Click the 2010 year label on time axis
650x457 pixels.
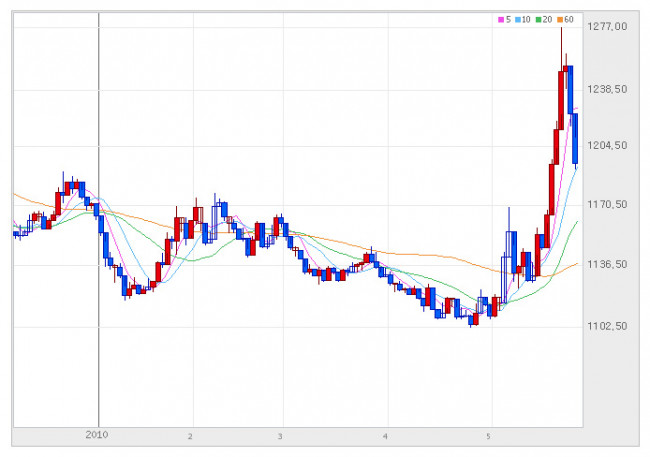97,435
